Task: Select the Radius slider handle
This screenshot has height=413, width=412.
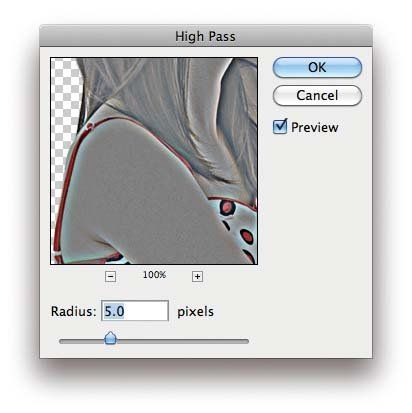Action: (x=110, y=338)
